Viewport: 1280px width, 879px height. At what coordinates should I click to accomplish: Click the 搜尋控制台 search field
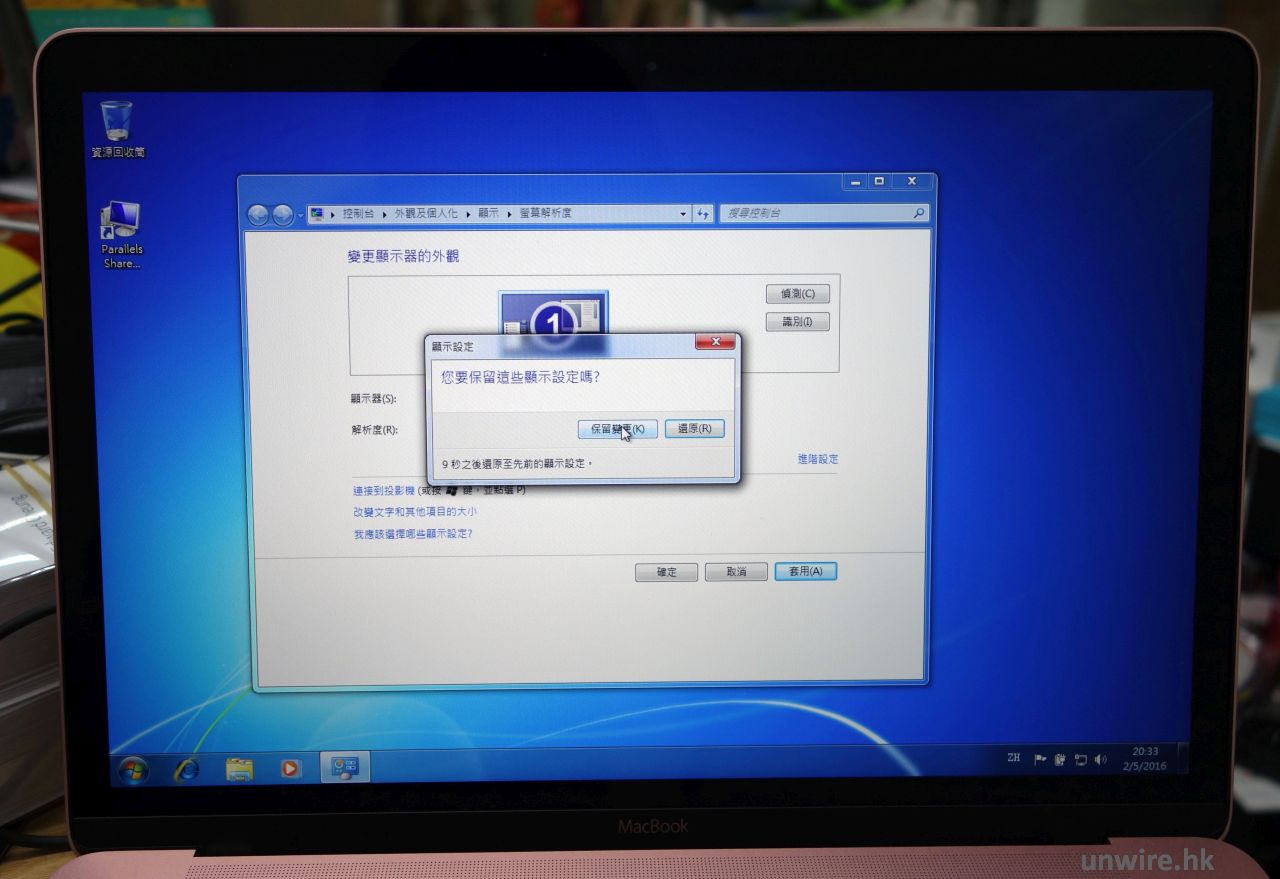click(815, 213)
